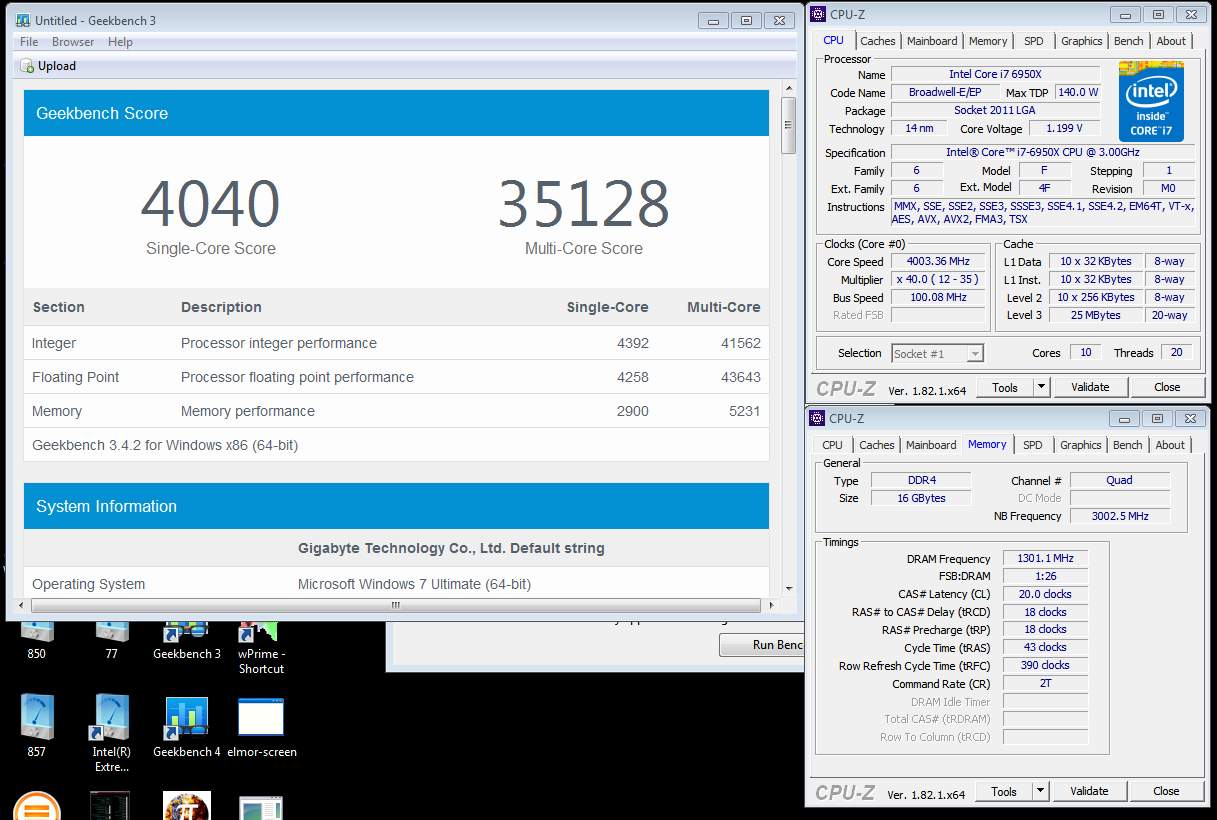Open Graphics tab in bottom CPU-Z window
The width and height of the screenshot is (1217, 820).
[1081, 445]
